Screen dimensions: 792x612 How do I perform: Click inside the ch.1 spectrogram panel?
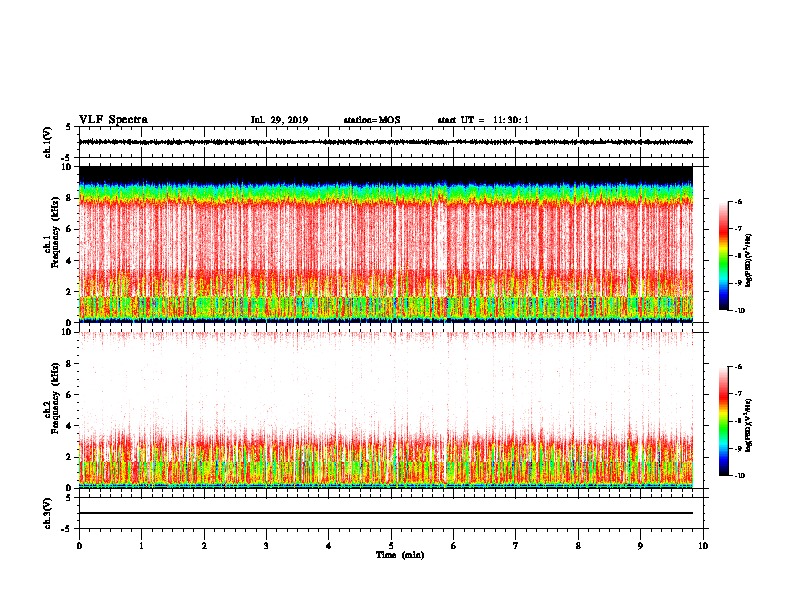(x=385, y=244)
